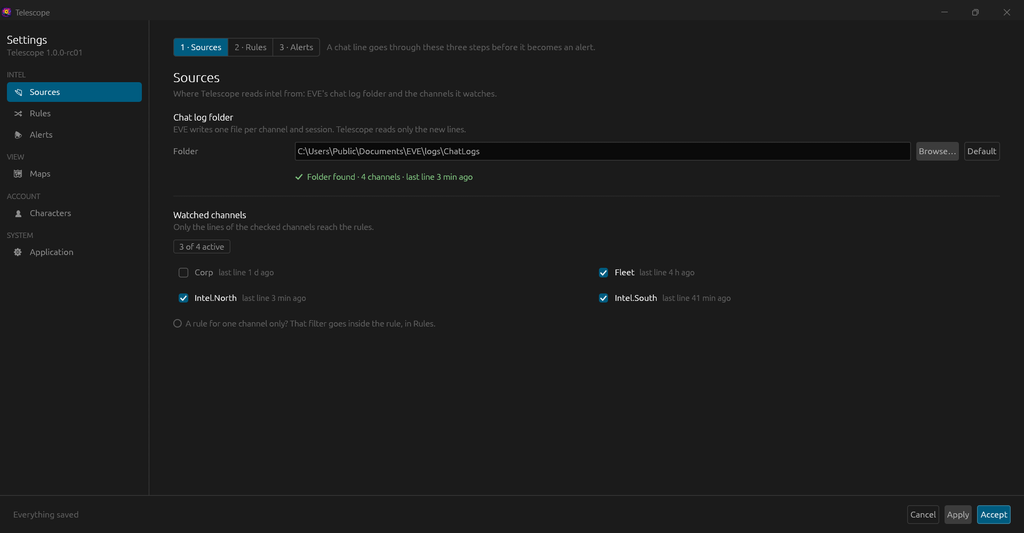Click the 'last line 41 min ago' text
The width and height of the screenshot is (1024, 533).
tap(696, 298)
